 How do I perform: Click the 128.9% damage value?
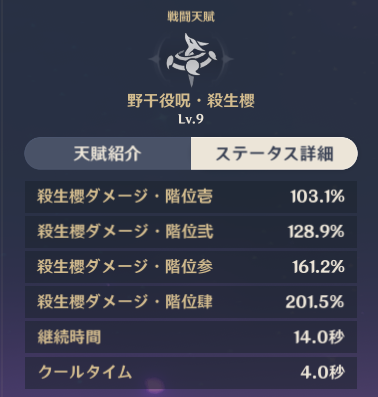(316, 232)
